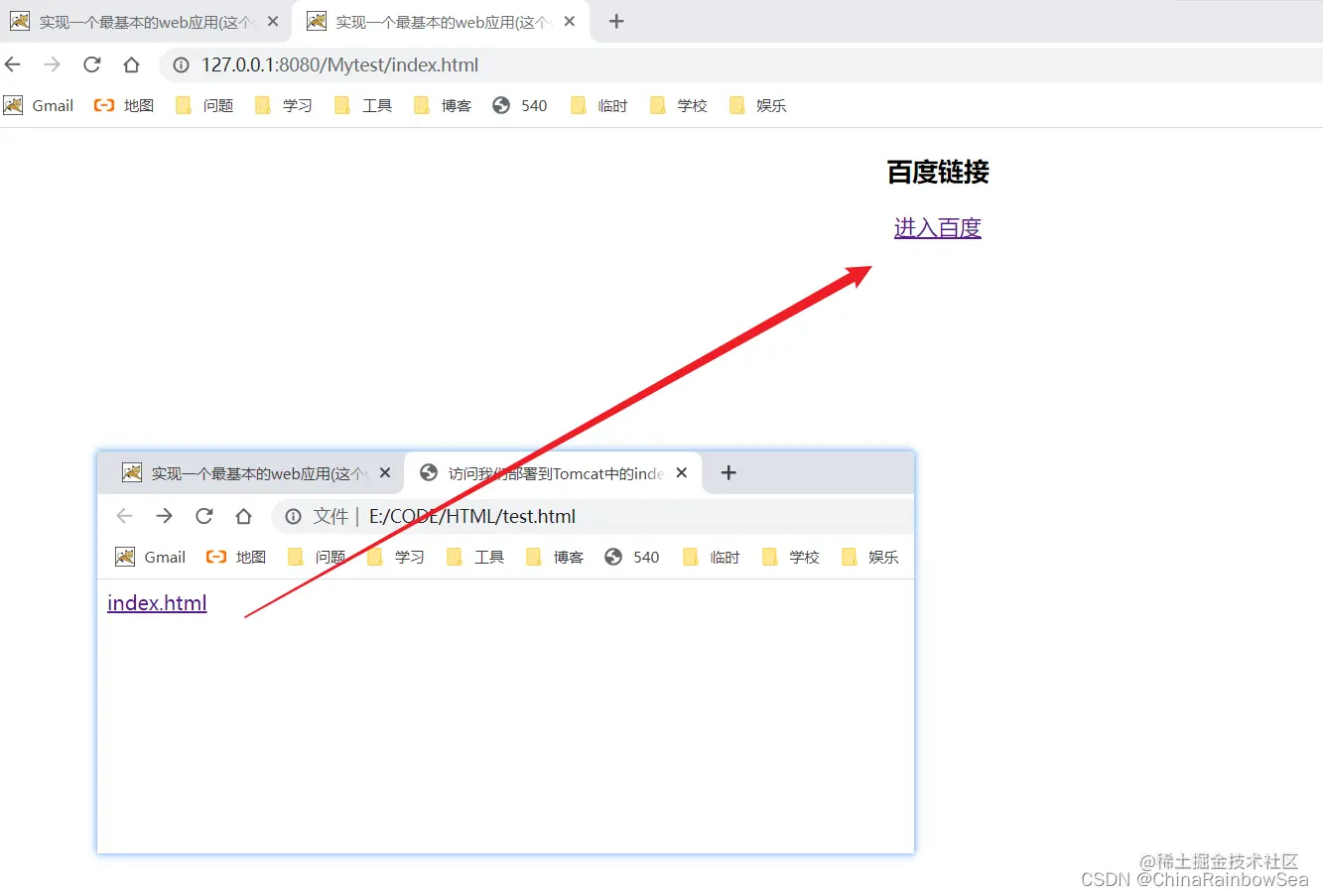The width and height of the screenshot is (1323, 896).
Task: Open 540 bookmark in inset window
Action: pos(632,557)
